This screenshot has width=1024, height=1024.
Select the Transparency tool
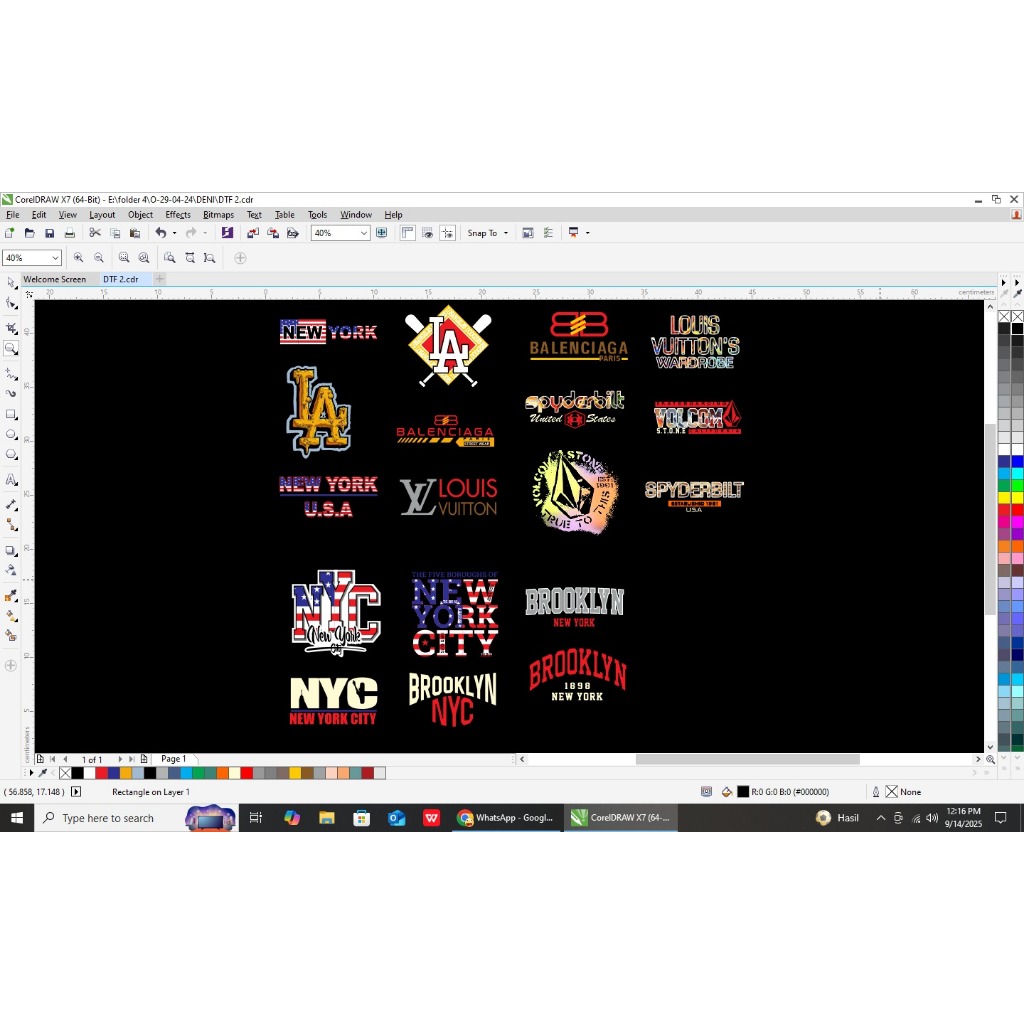click(x=11, y=570)
